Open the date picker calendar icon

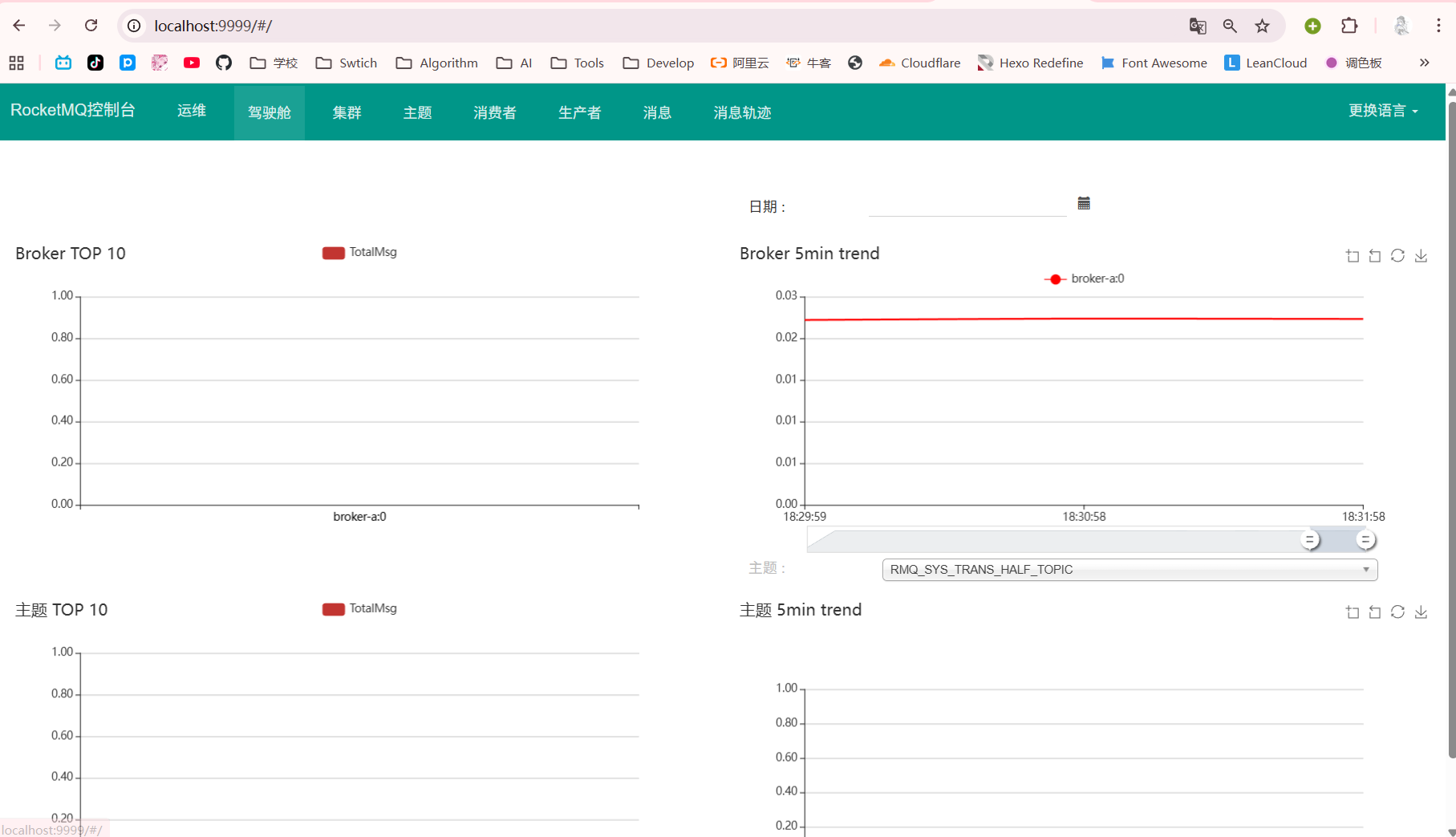pyautogui.click(x=1084, y=203)
